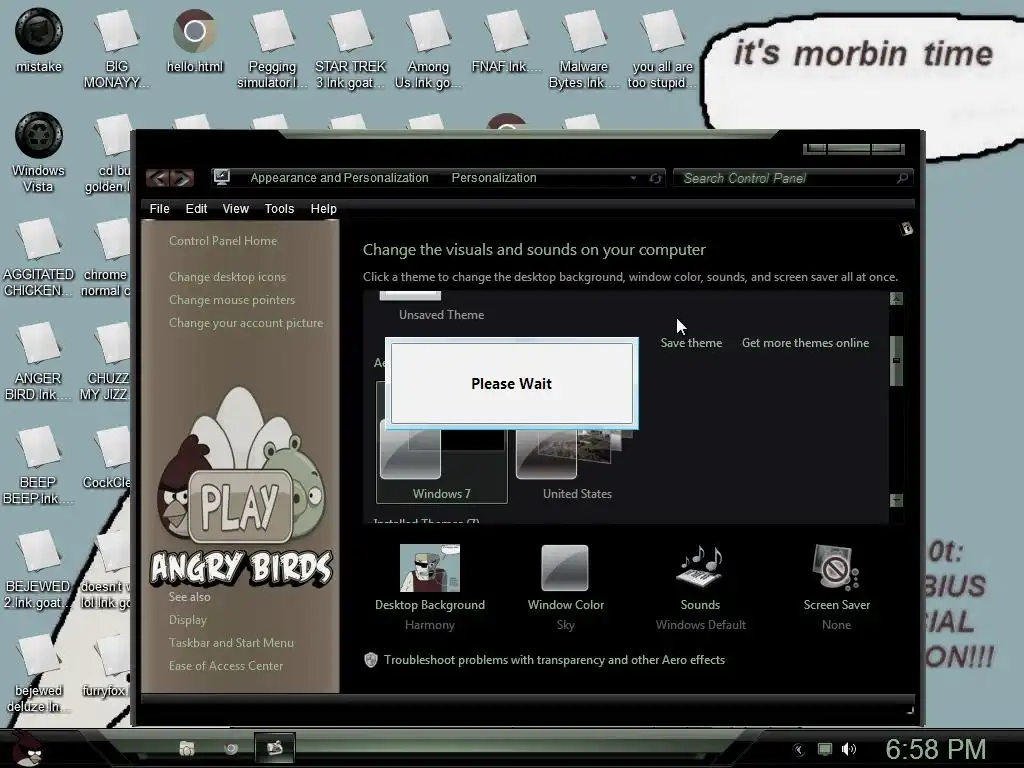The height and width of the screenshot is (768, 1024).
Task: Click Change your account picture link
Action: point(246,323)
